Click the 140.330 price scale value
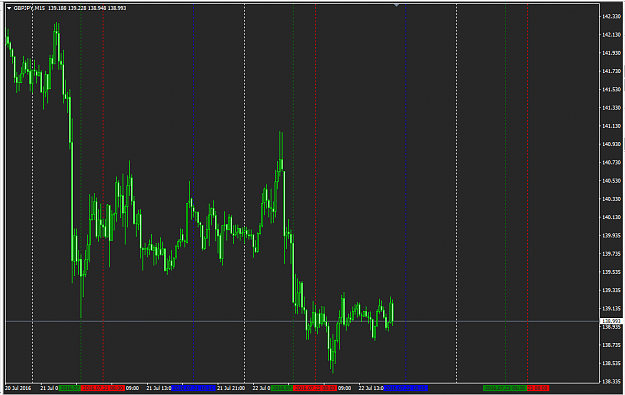This screenshot has width=625, height=395. [612, 199]
